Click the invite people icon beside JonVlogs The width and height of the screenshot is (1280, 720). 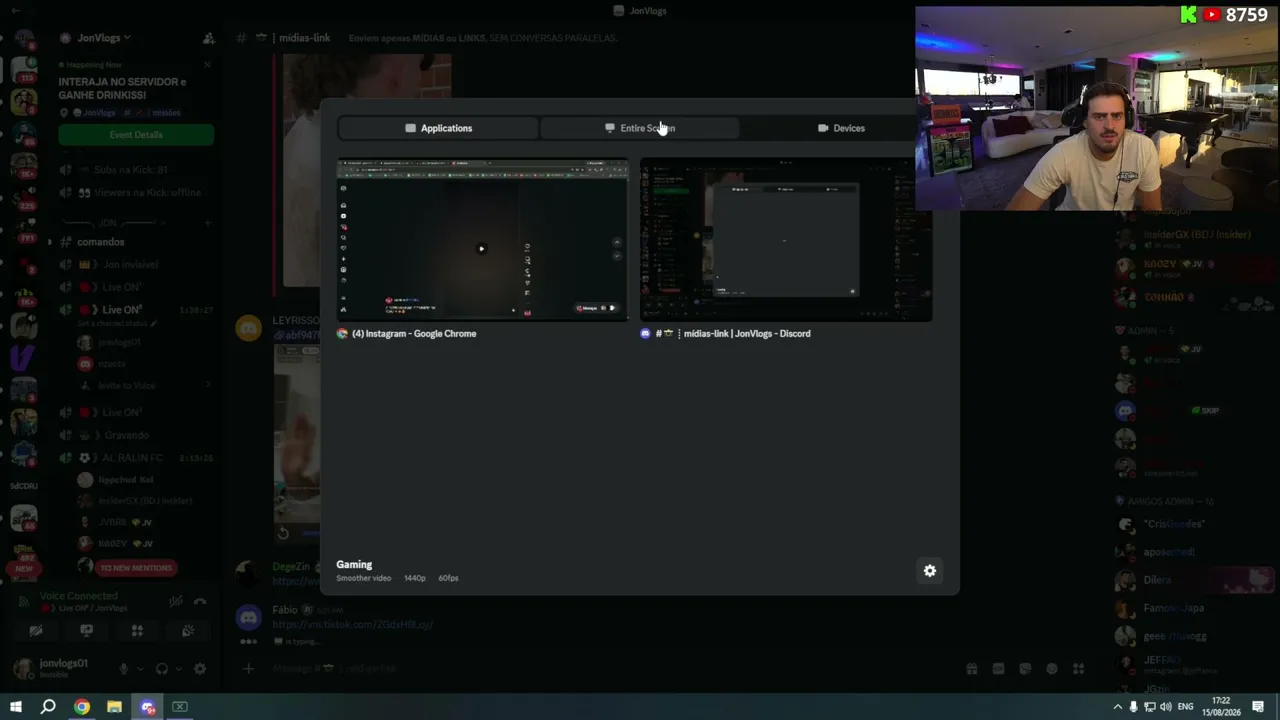coord(208,38)
